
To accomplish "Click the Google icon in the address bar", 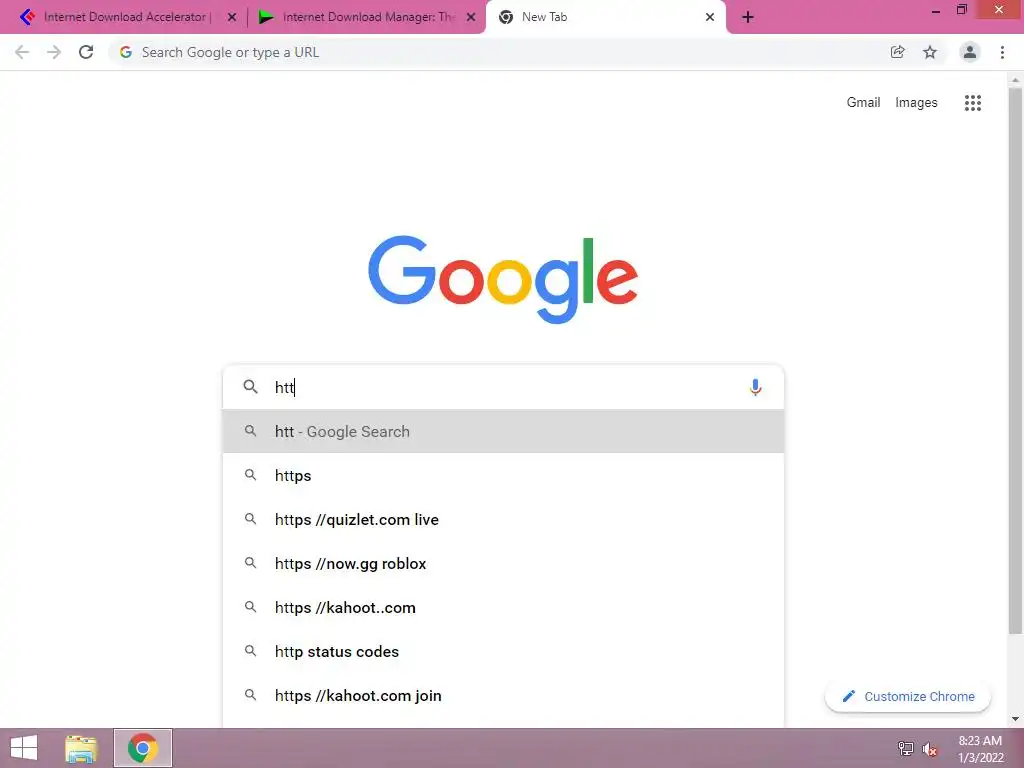I will click(126, 52).
